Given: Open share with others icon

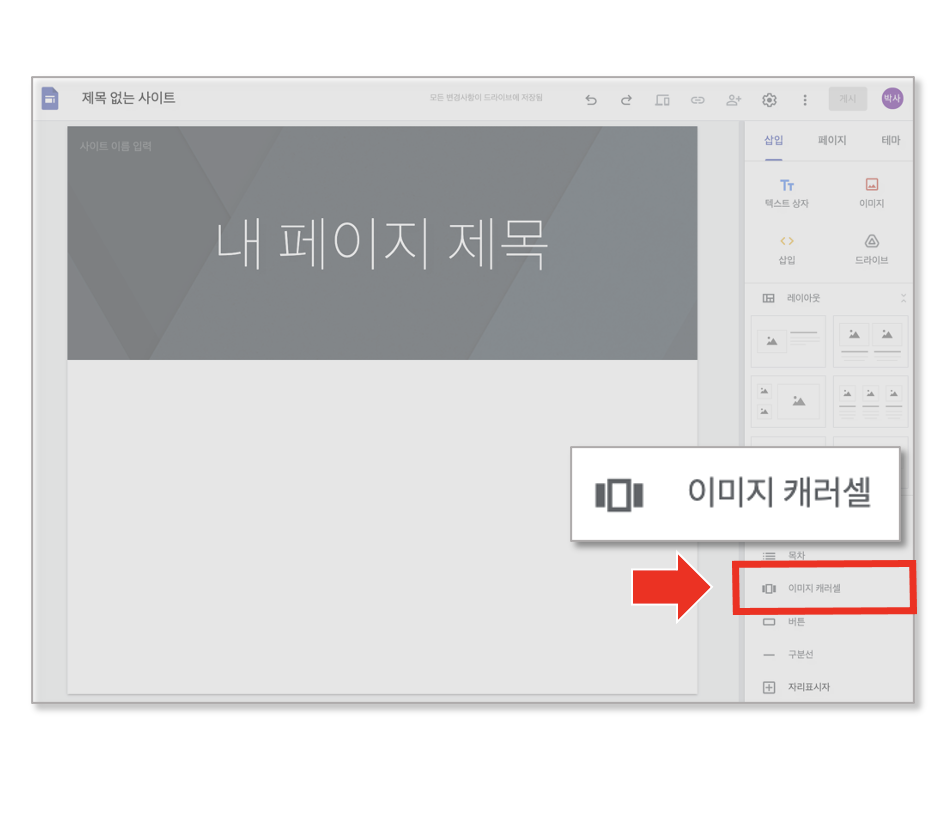Looking at the screenshot, I should [x=733, y=100].
